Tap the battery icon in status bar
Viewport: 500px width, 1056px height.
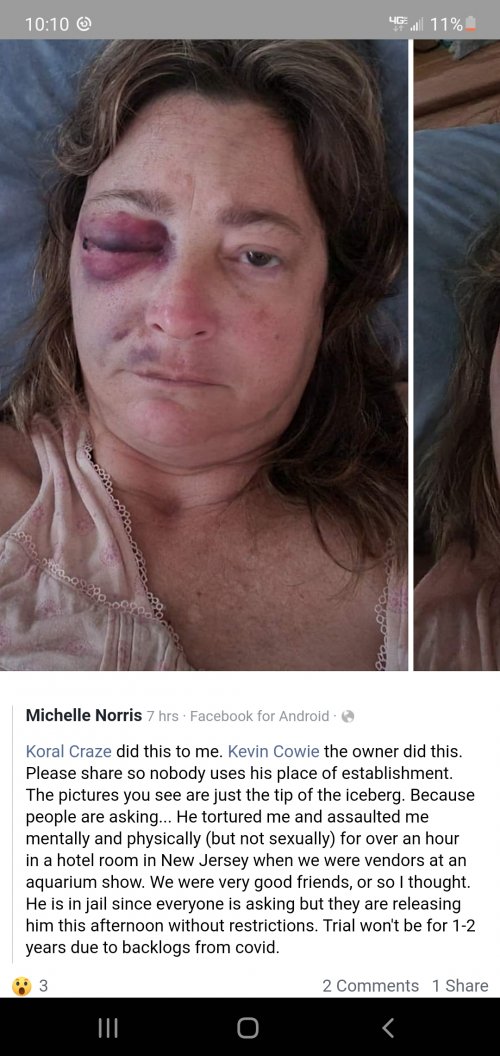(x=472, y=24)
